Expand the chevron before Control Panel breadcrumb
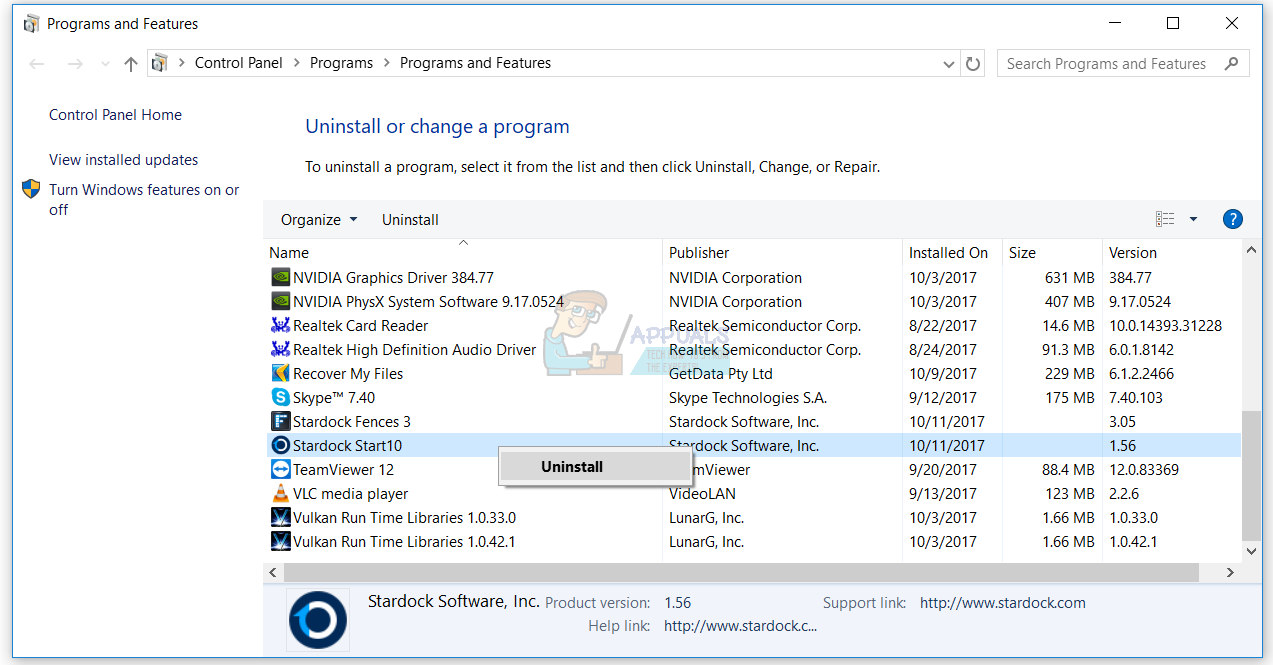Image resolution: width=1273 pixels, height=665 pixels. click(x=182, y=63)
